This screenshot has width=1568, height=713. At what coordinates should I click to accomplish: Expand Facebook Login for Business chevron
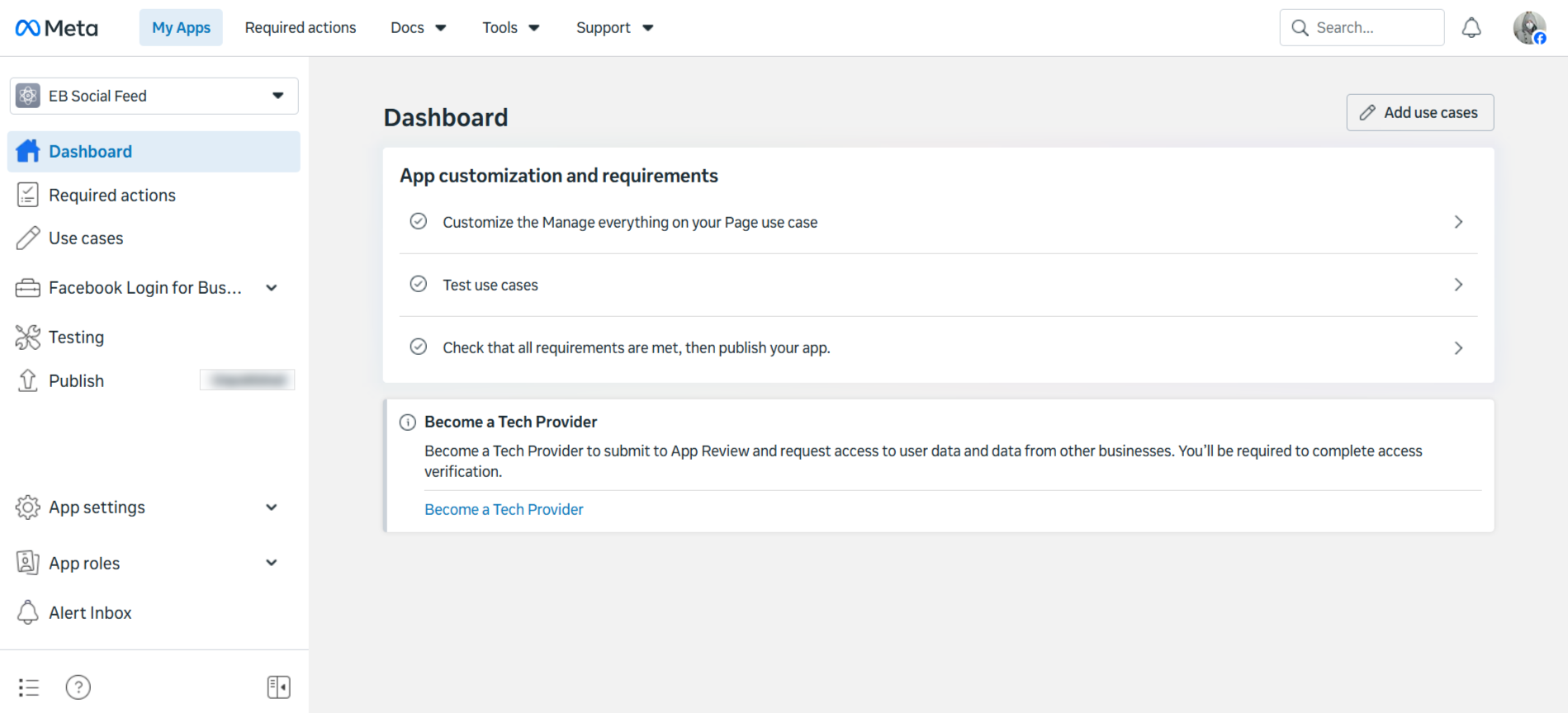(272, 288)
